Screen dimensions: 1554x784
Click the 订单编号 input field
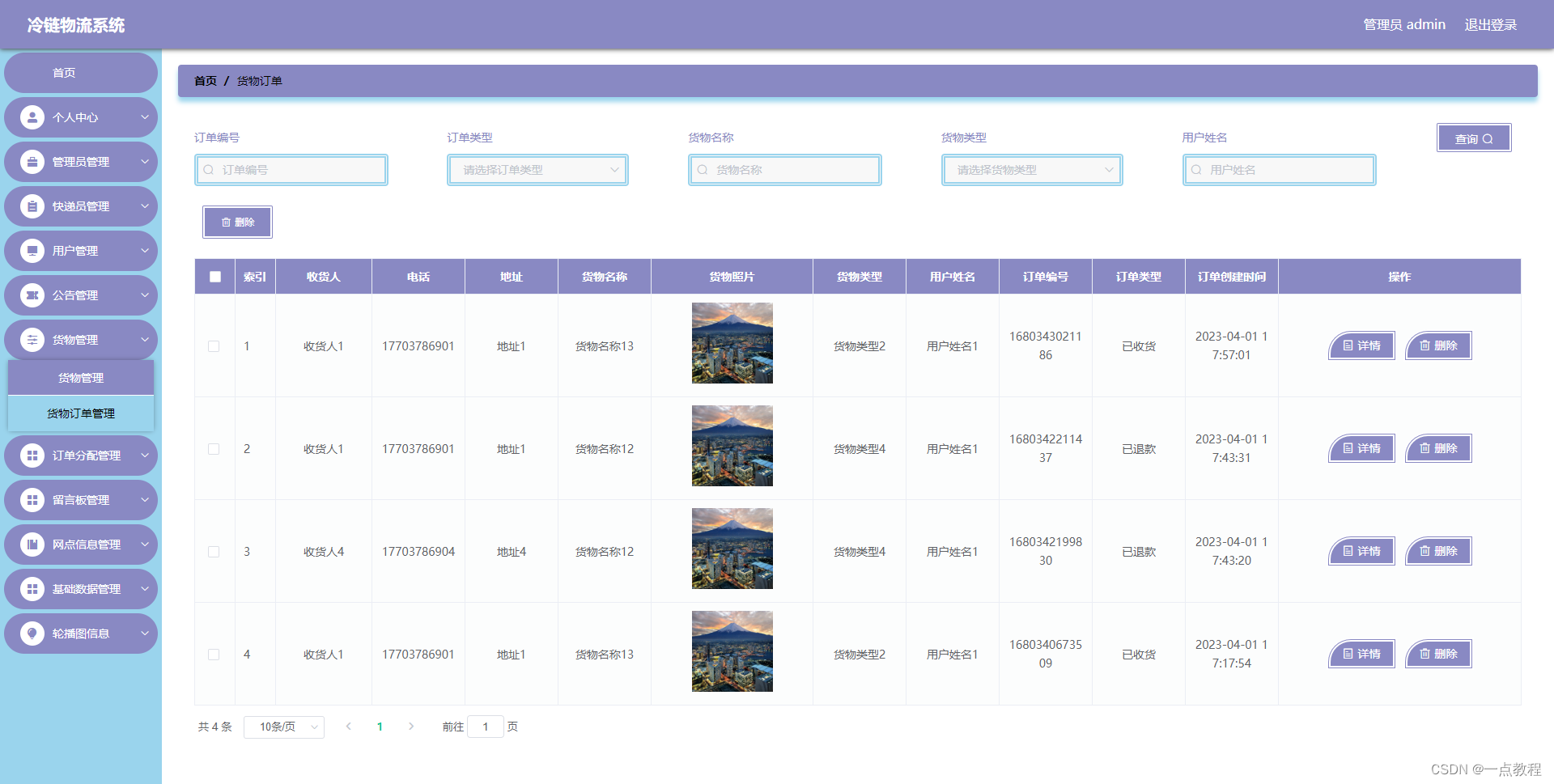pos(291,170)
